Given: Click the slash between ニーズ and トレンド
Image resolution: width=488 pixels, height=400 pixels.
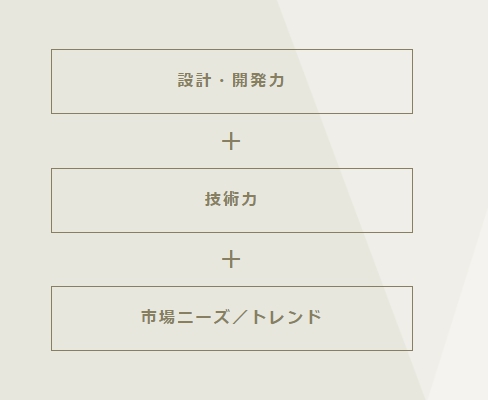Looking at the screenshot, I should (x=240, y=317).
